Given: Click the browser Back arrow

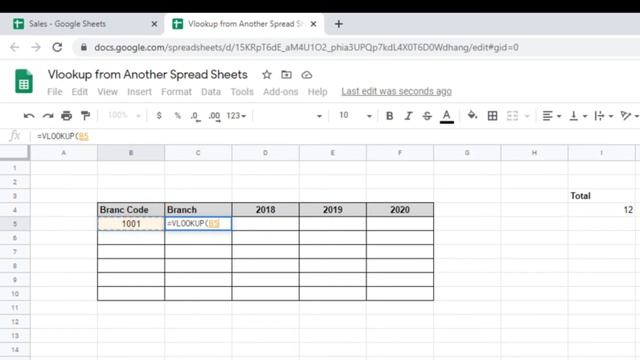Looking at the screenshot, I should [15, 47].
